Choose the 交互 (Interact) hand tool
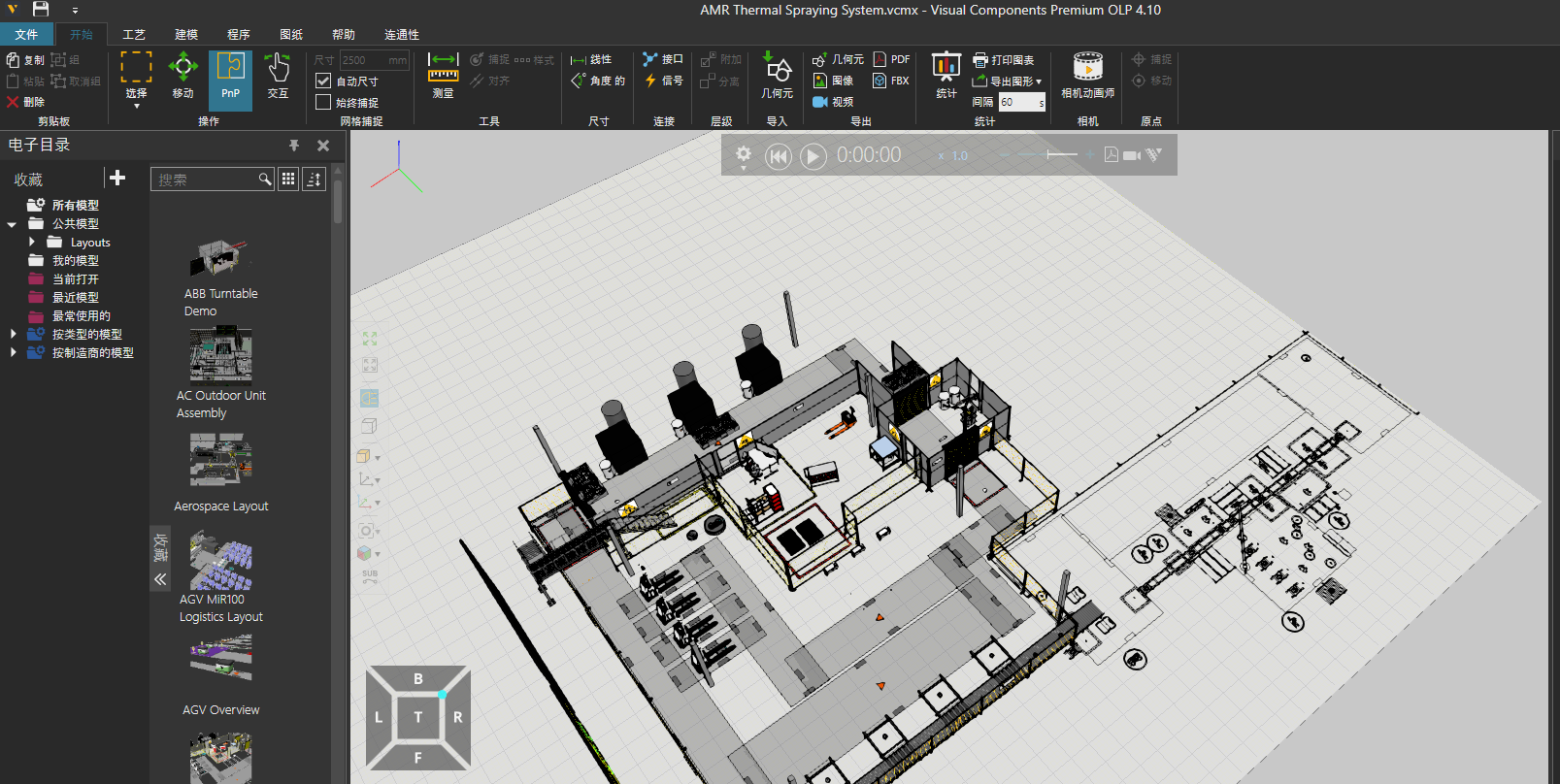This screenshot has width=1560, height=784. 278,78
